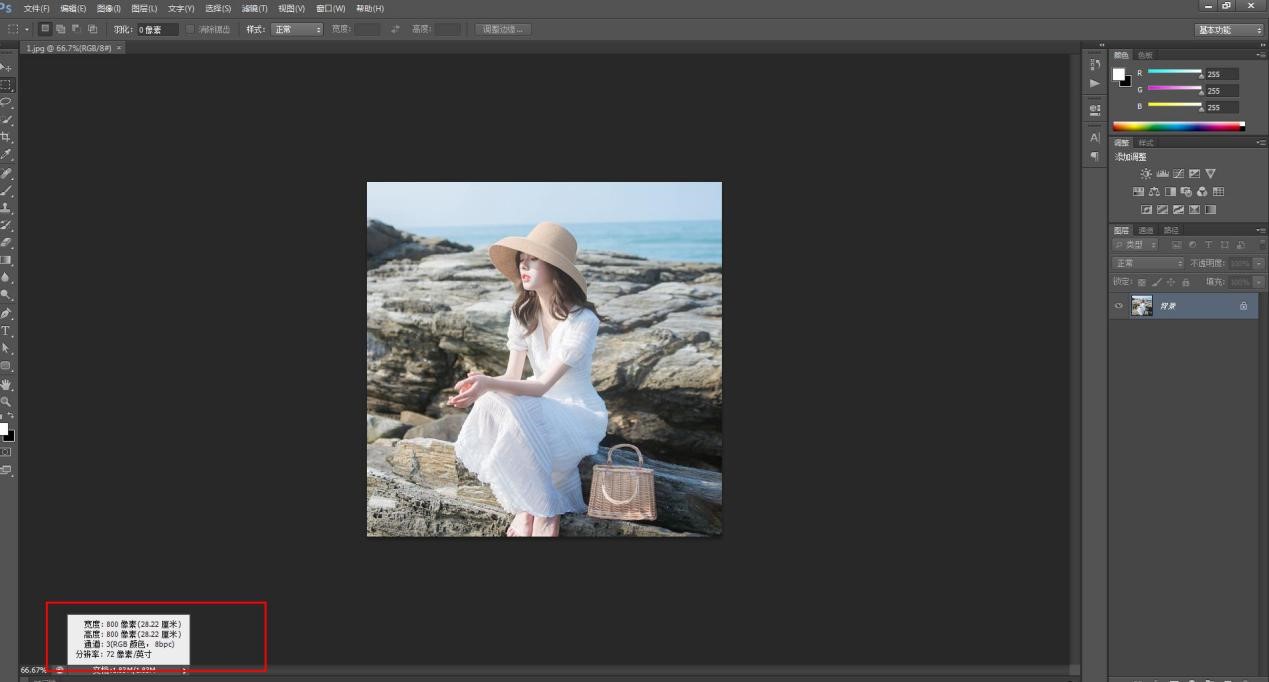Select the Crop tool
The height and width of the screenshot is (682, 1269).
click(6, 137)
